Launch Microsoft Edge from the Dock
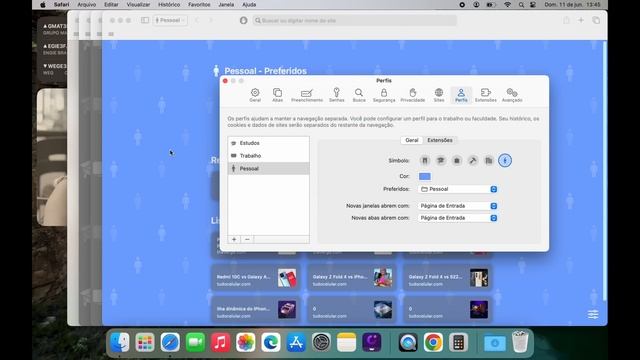 (271, 342)
